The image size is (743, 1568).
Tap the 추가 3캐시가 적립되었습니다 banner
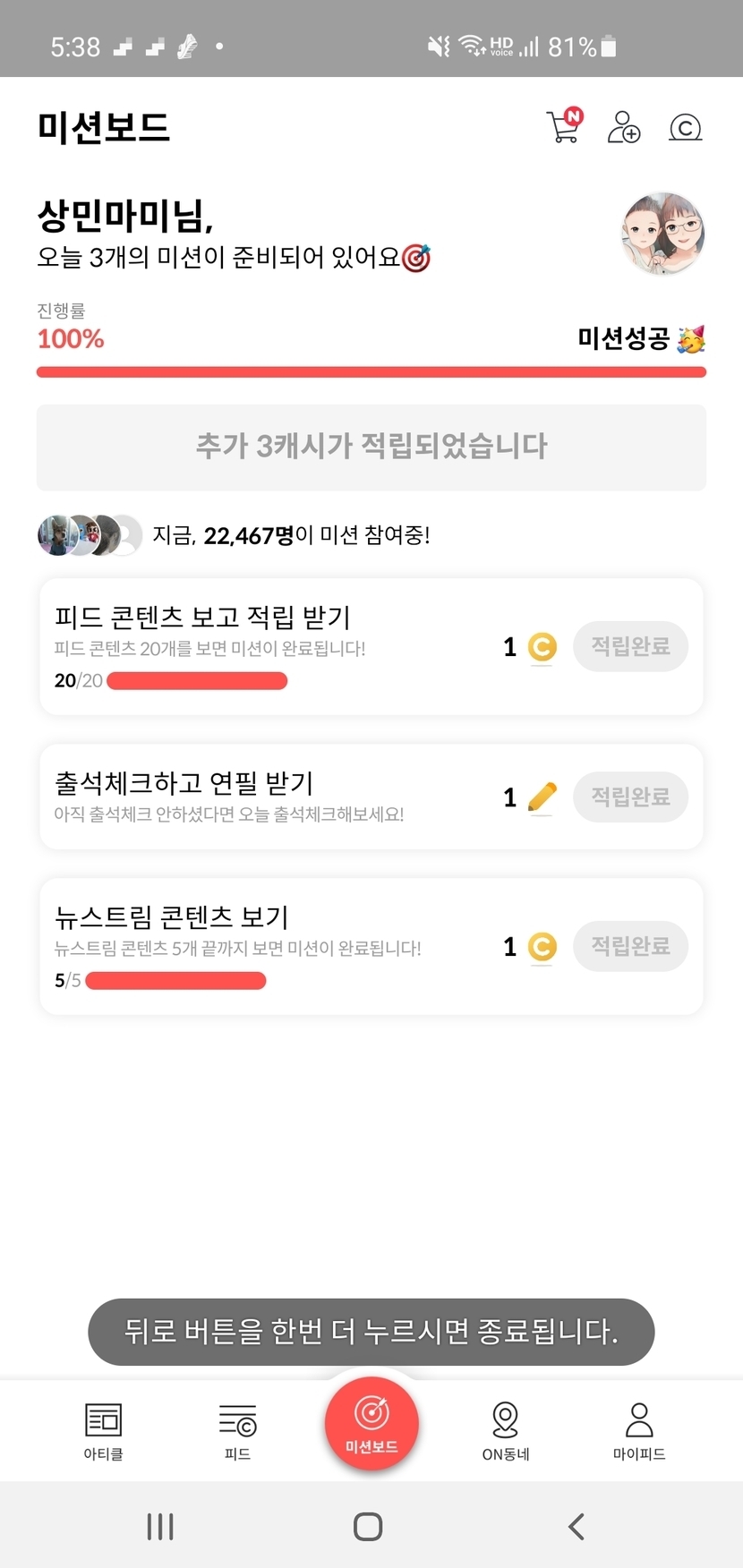tap(371, 447)
